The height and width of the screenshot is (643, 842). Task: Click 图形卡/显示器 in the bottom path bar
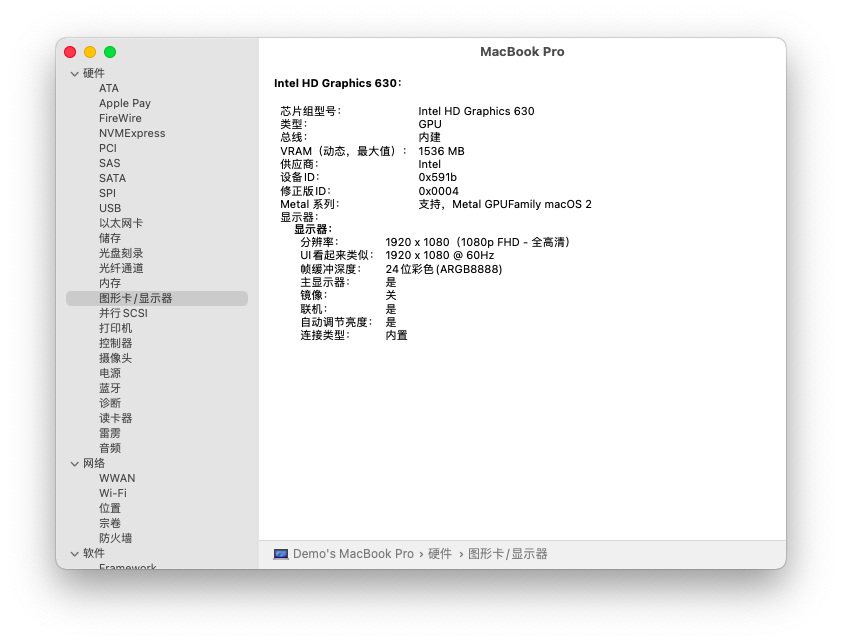[508, 554]
